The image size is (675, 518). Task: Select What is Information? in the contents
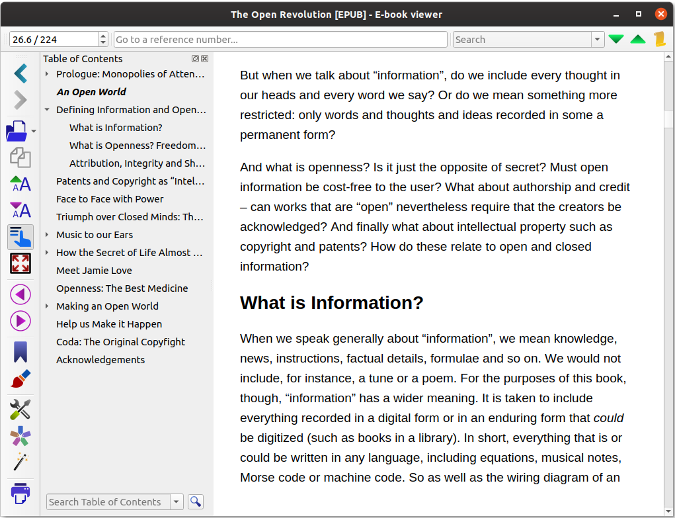click(115, 128)
